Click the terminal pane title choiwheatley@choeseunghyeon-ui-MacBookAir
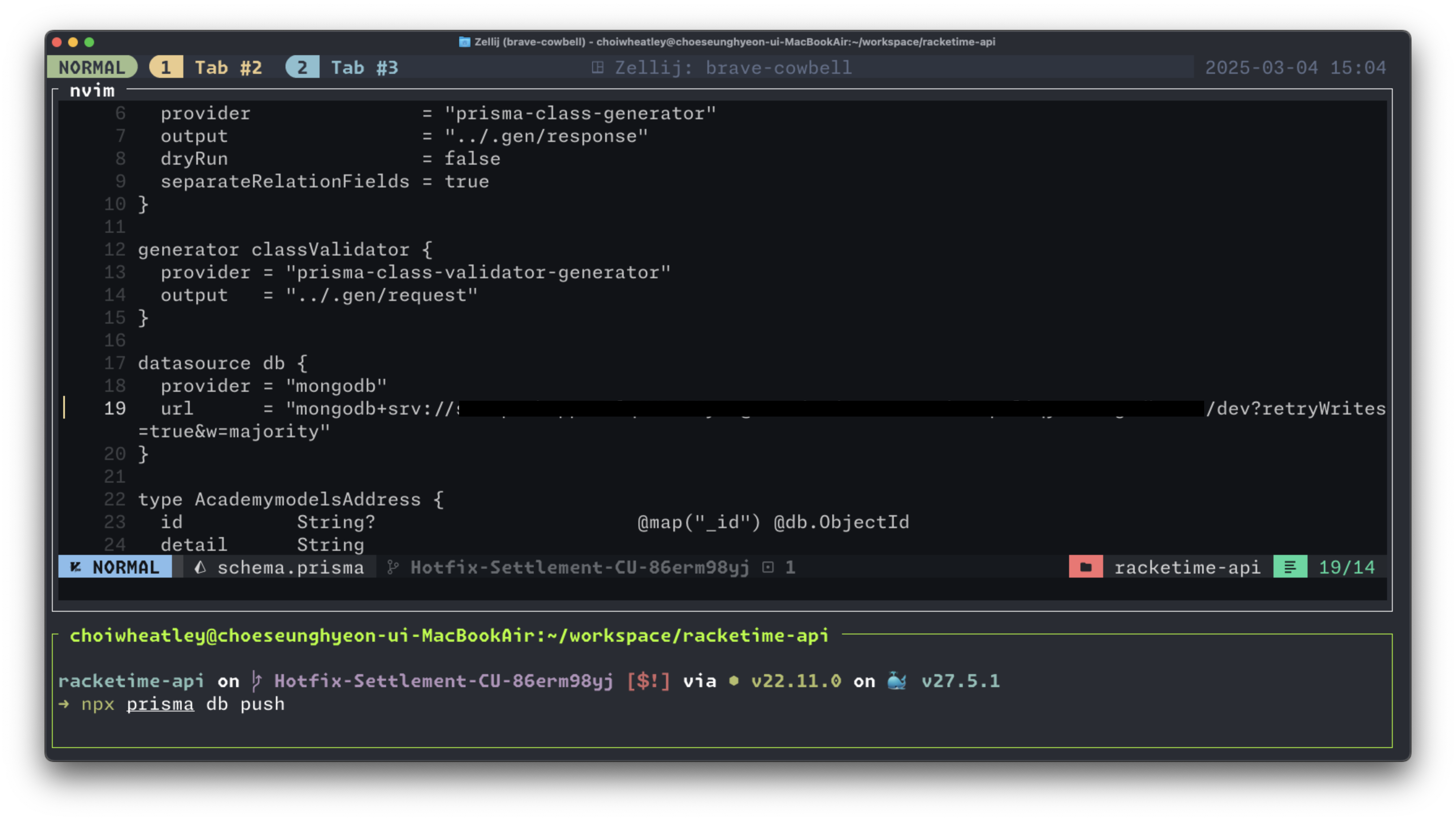Viewport: 1456px width, 821px height. coord(449,636)
